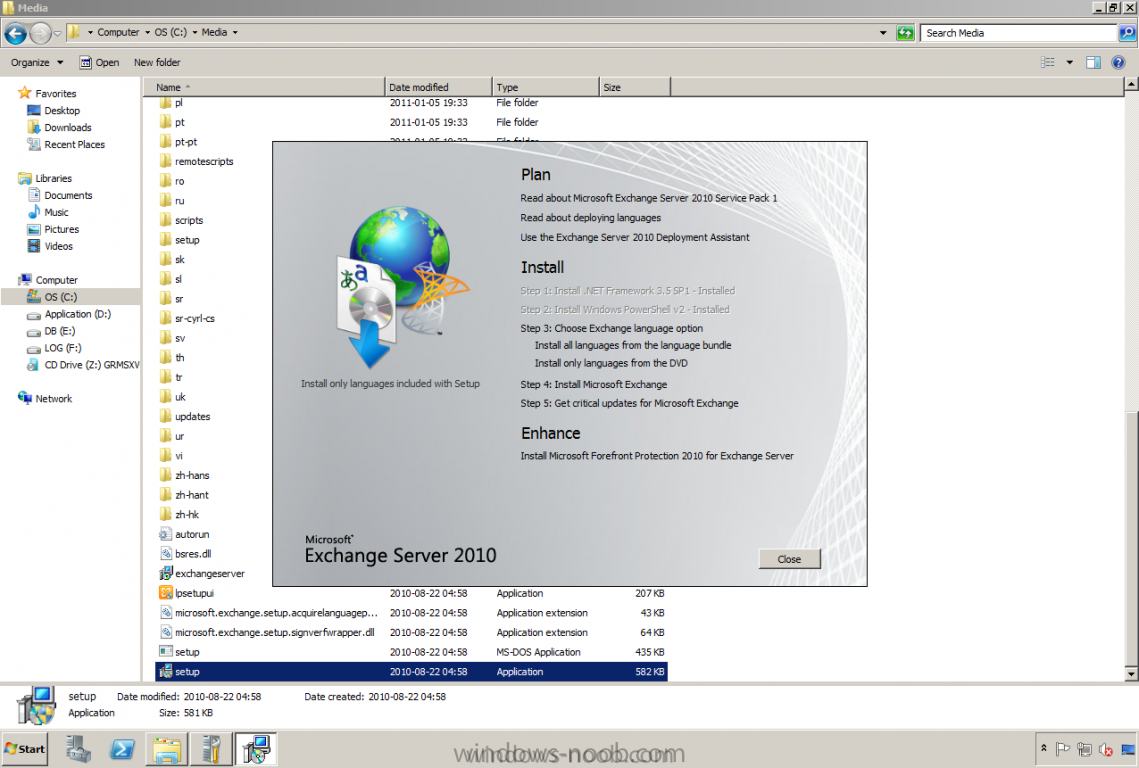1139x768 pixels.
Task: Select Application (D:) drive in navigation pane
Action: (x=78, y=314)
